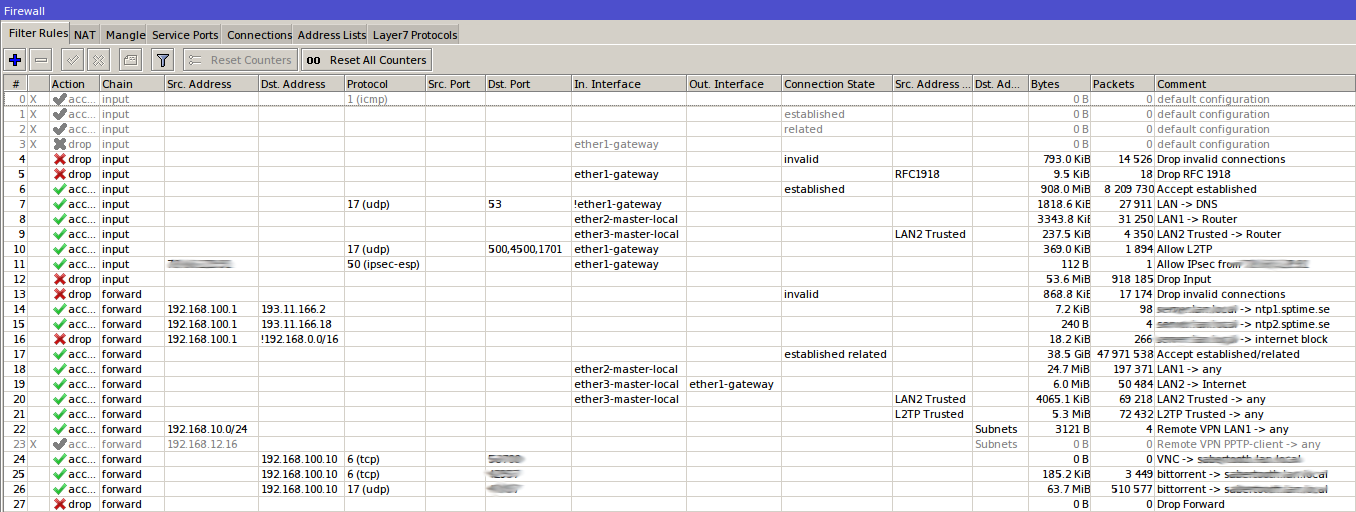Click destination address 193.11.166.18 cell
The height and width of the screenshot is (512, 1356).
click(301, 324)
